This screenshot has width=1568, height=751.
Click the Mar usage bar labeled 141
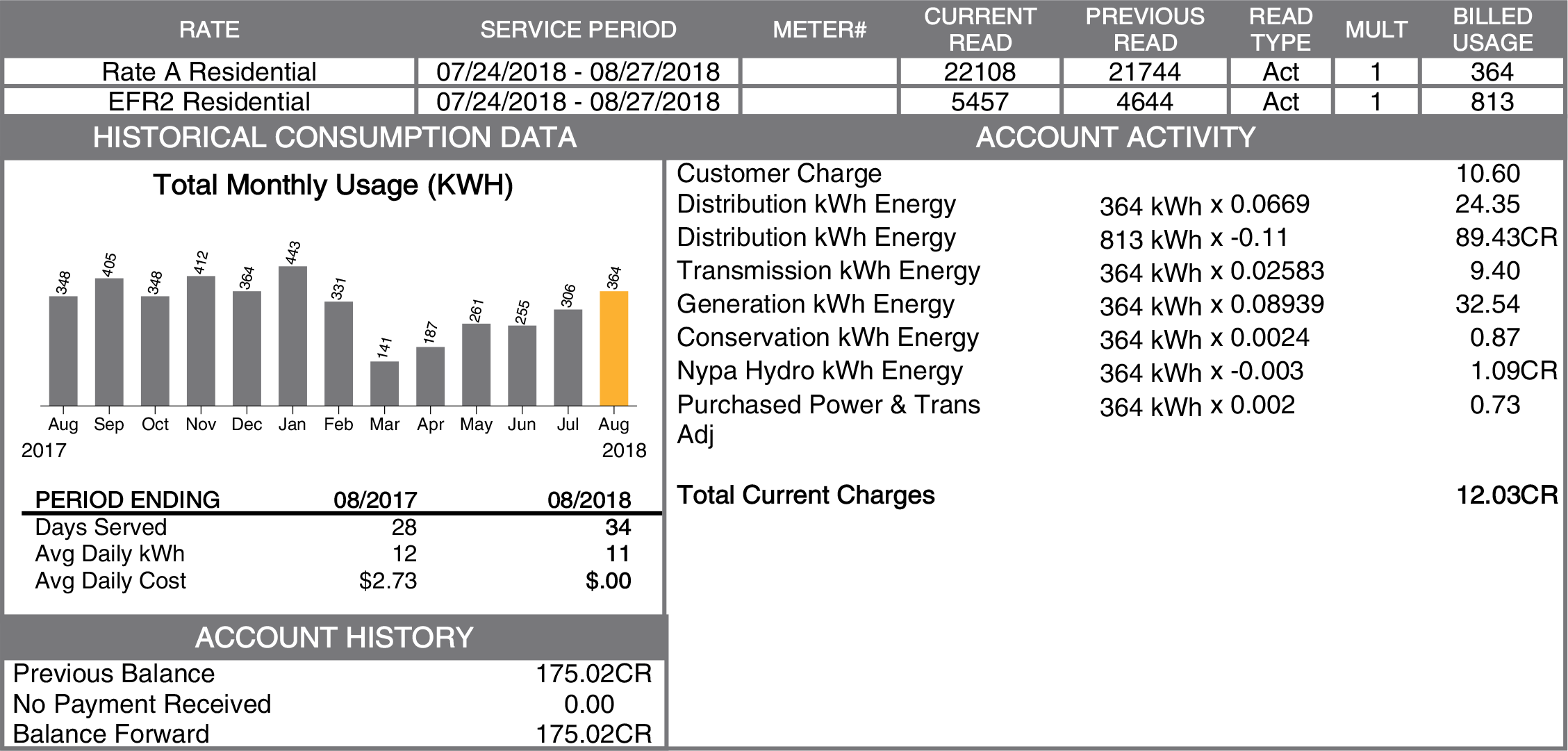pyautogui.click(x=384, y=383)
